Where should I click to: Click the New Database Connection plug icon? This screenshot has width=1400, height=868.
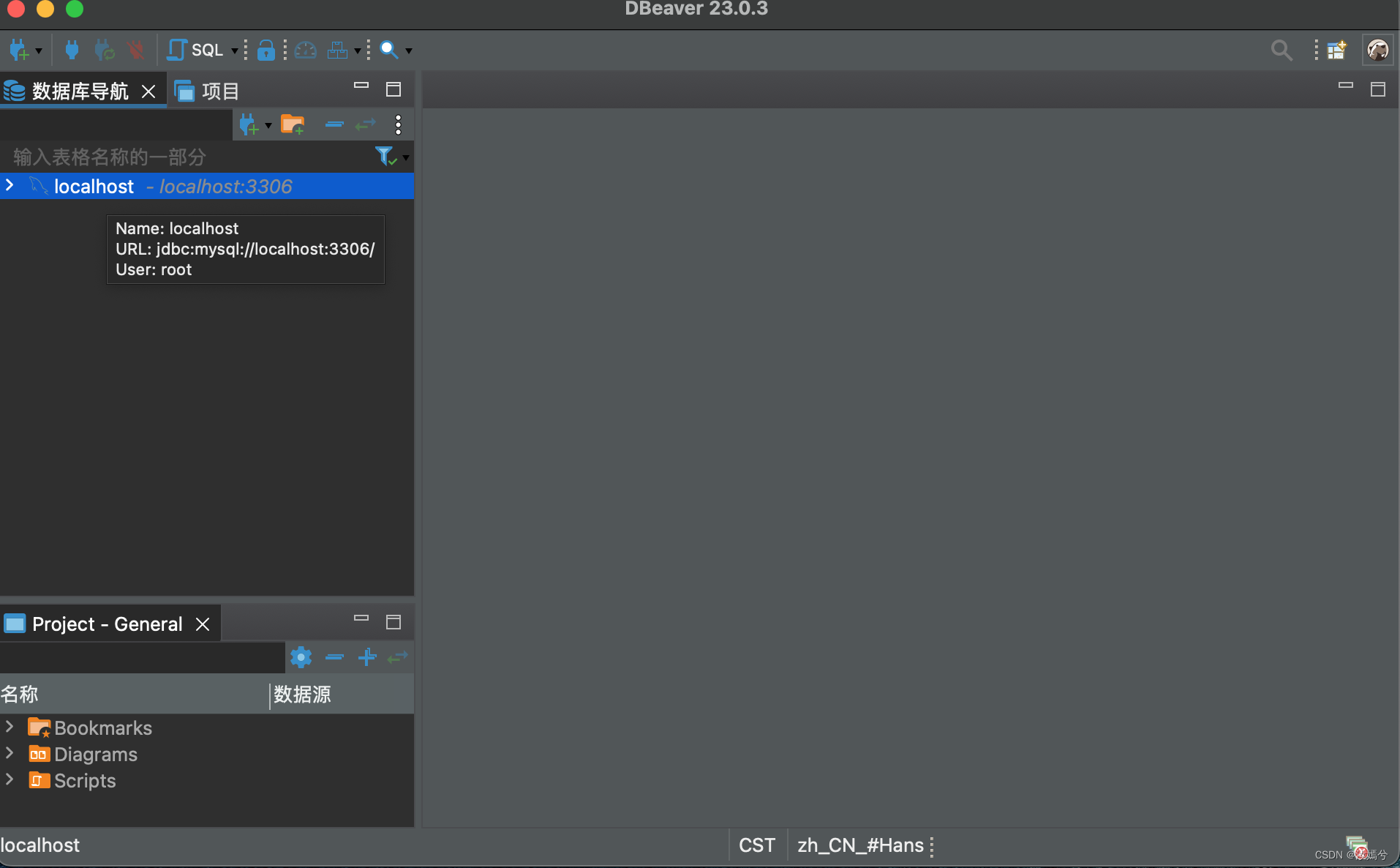click(18, 50)
